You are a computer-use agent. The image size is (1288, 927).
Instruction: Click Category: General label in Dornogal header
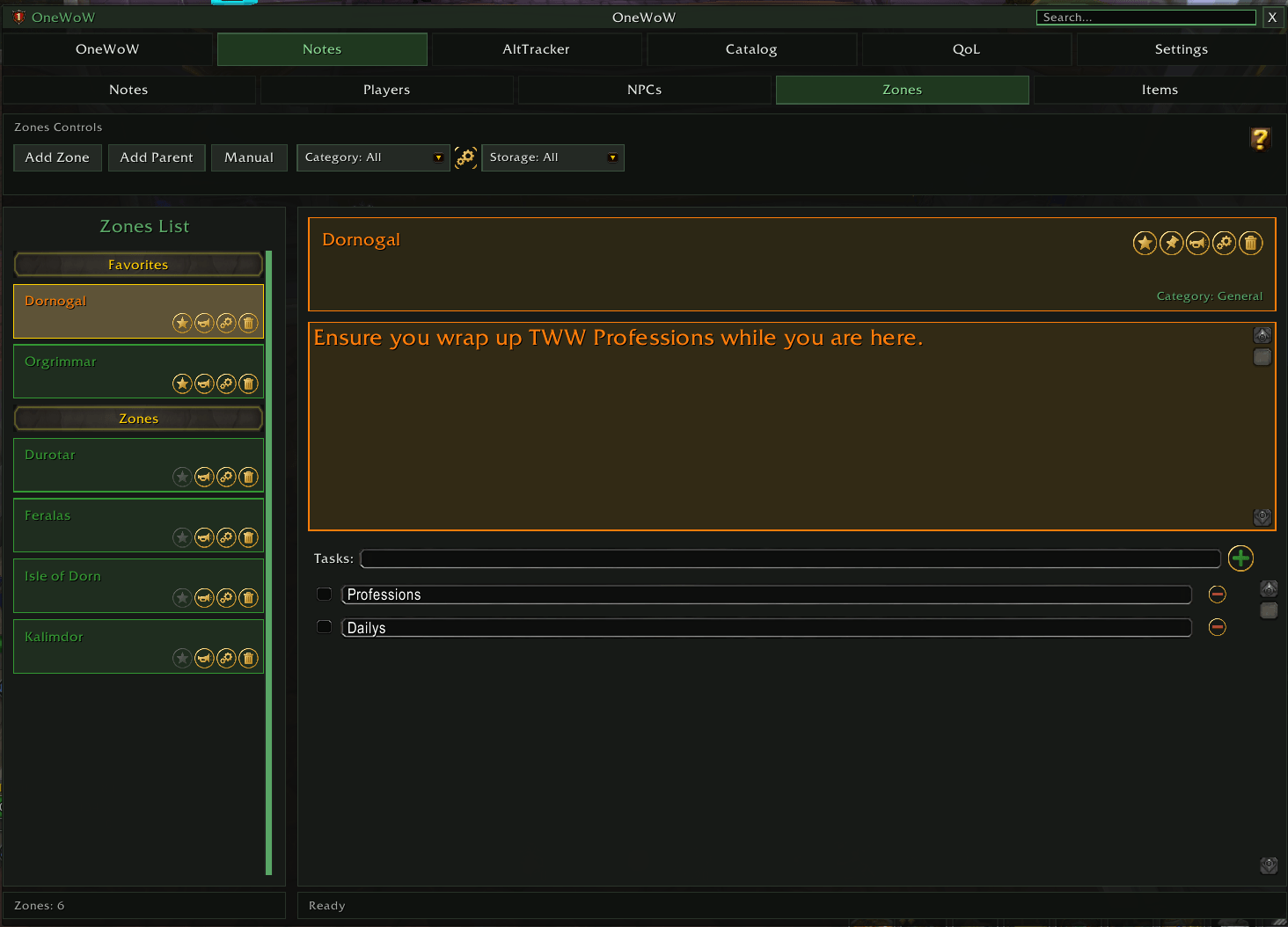(x=1209, y=296)
